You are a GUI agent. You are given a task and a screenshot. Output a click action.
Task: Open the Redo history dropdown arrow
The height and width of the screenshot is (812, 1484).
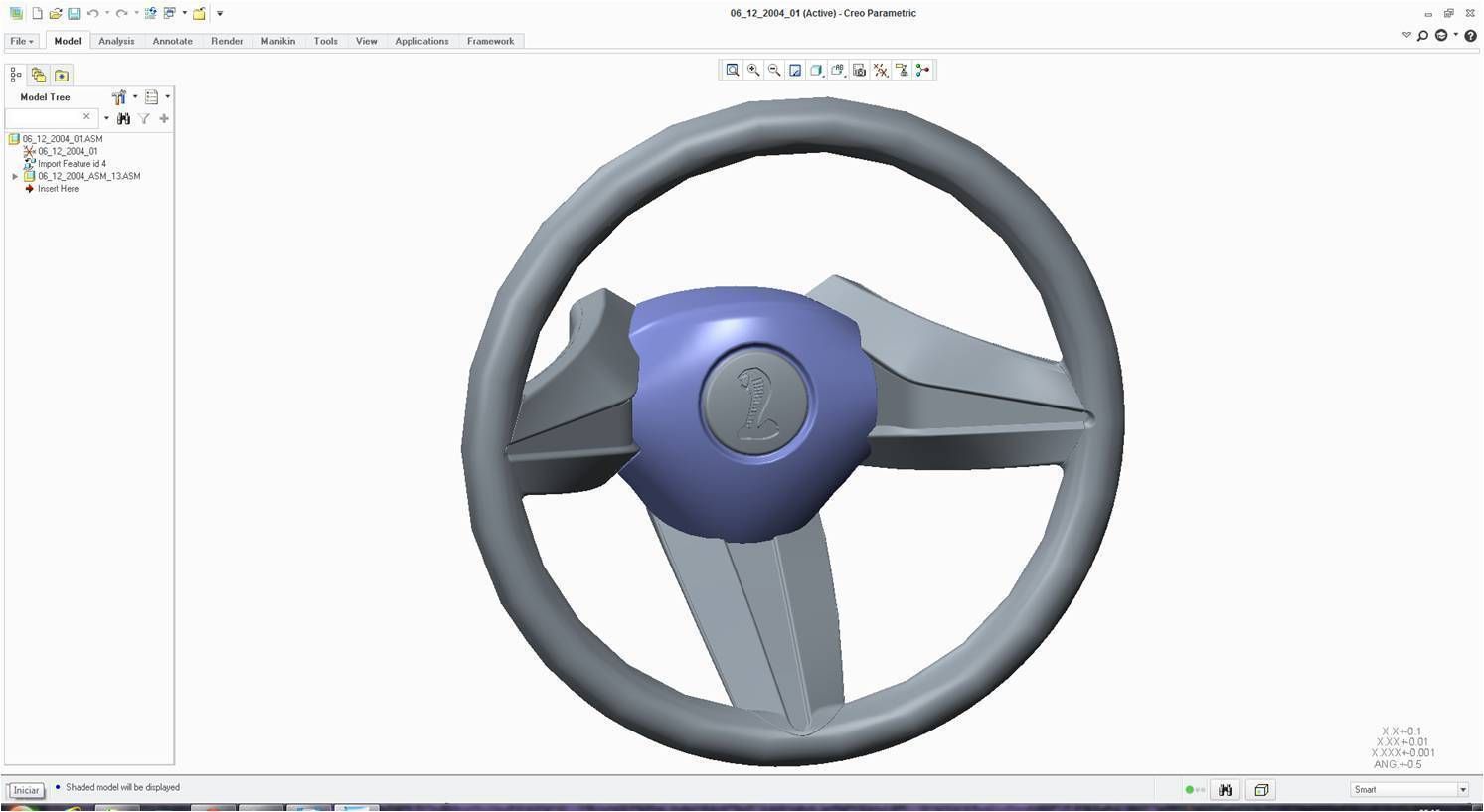(x=136, y=13)
